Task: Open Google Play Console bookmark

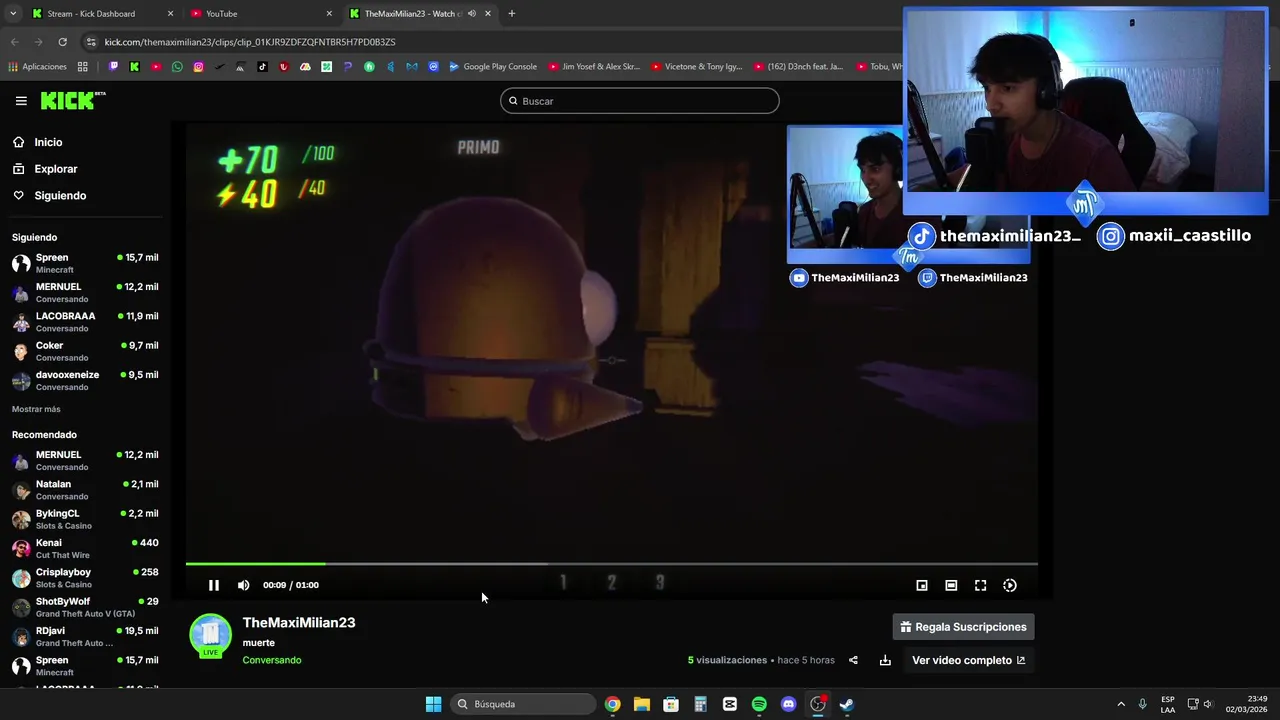Action: pyautogui.click(x=493, y=67)
